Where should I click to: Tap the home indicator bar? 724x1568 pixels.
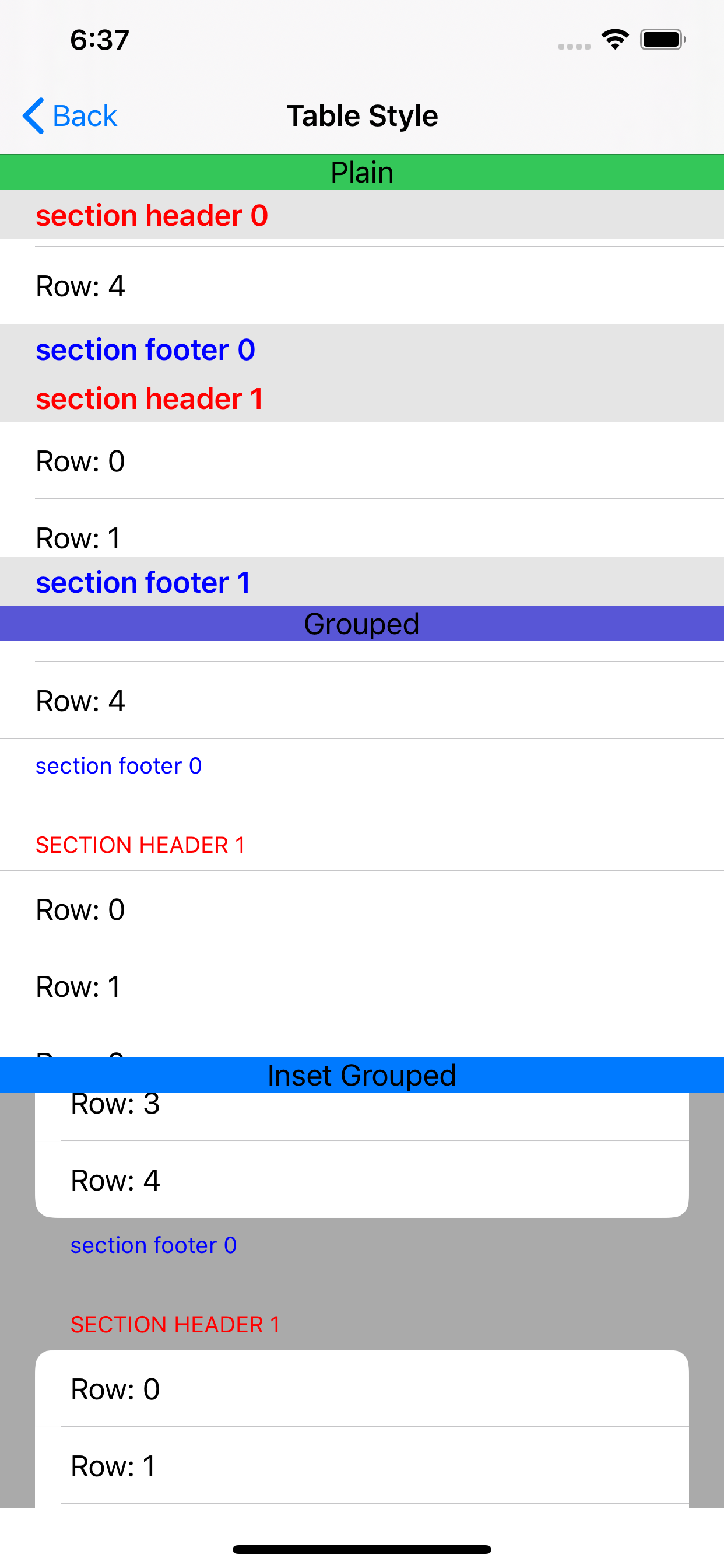(362, 1549)
